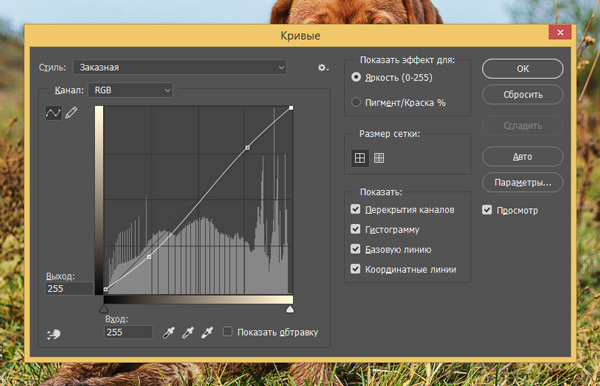600x386 pixels.
Task: Select the Пигмент/Краска % radio option
Action: point(356,102)
